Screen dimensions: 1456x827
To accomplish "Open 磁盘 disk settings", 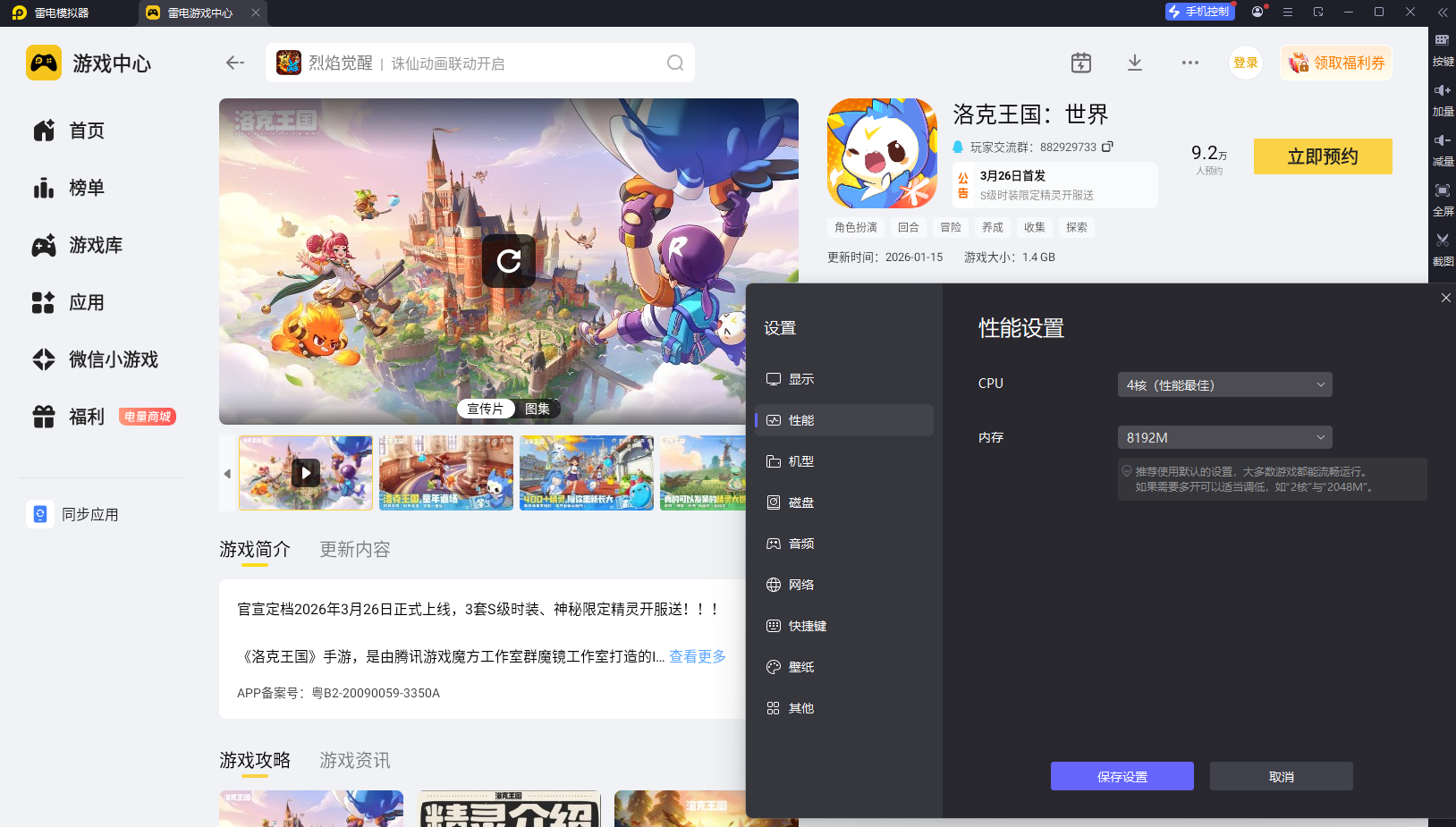I will (844, 502).
